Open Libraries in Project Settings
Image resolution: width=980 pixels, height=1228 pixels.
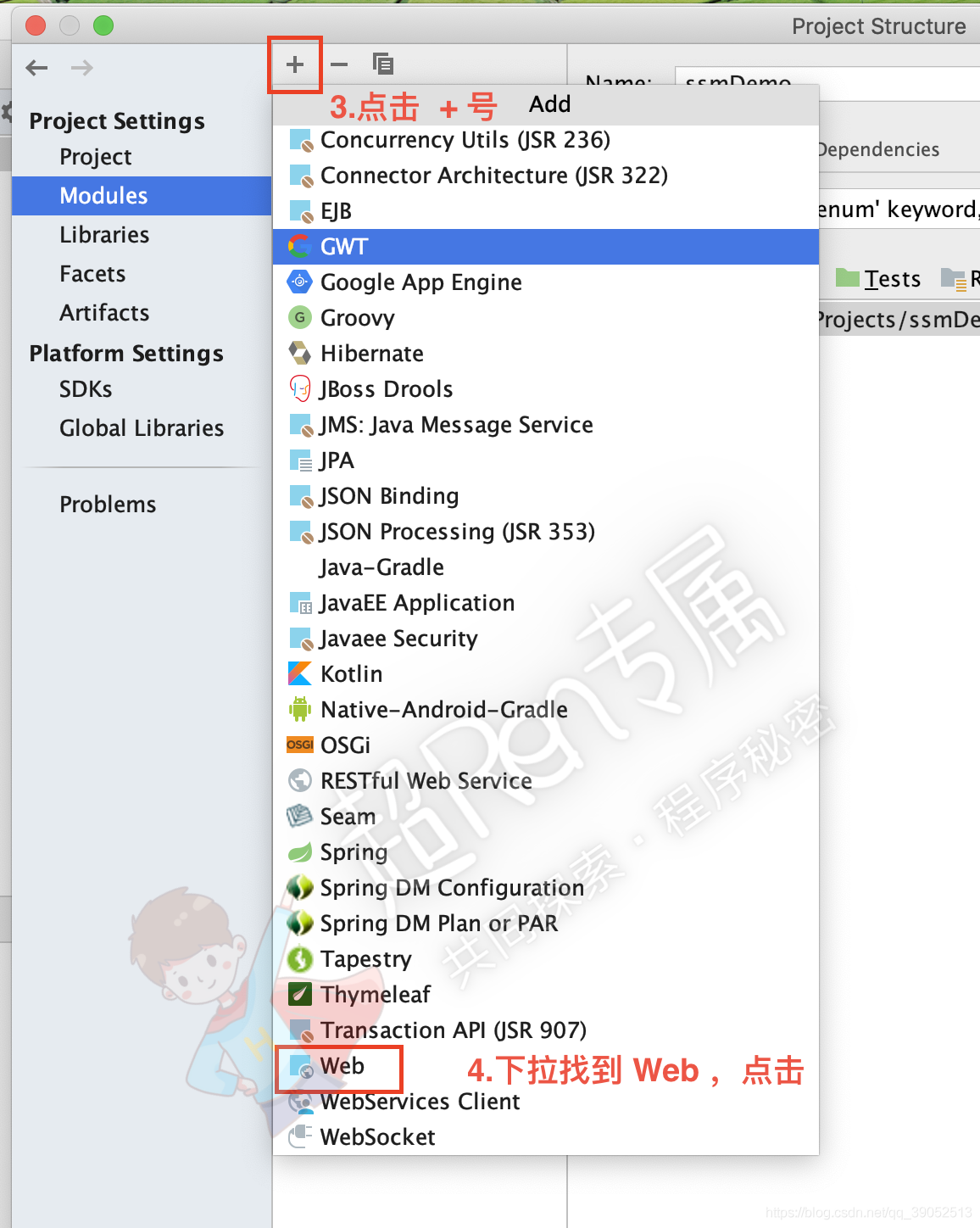click(104, 235)
